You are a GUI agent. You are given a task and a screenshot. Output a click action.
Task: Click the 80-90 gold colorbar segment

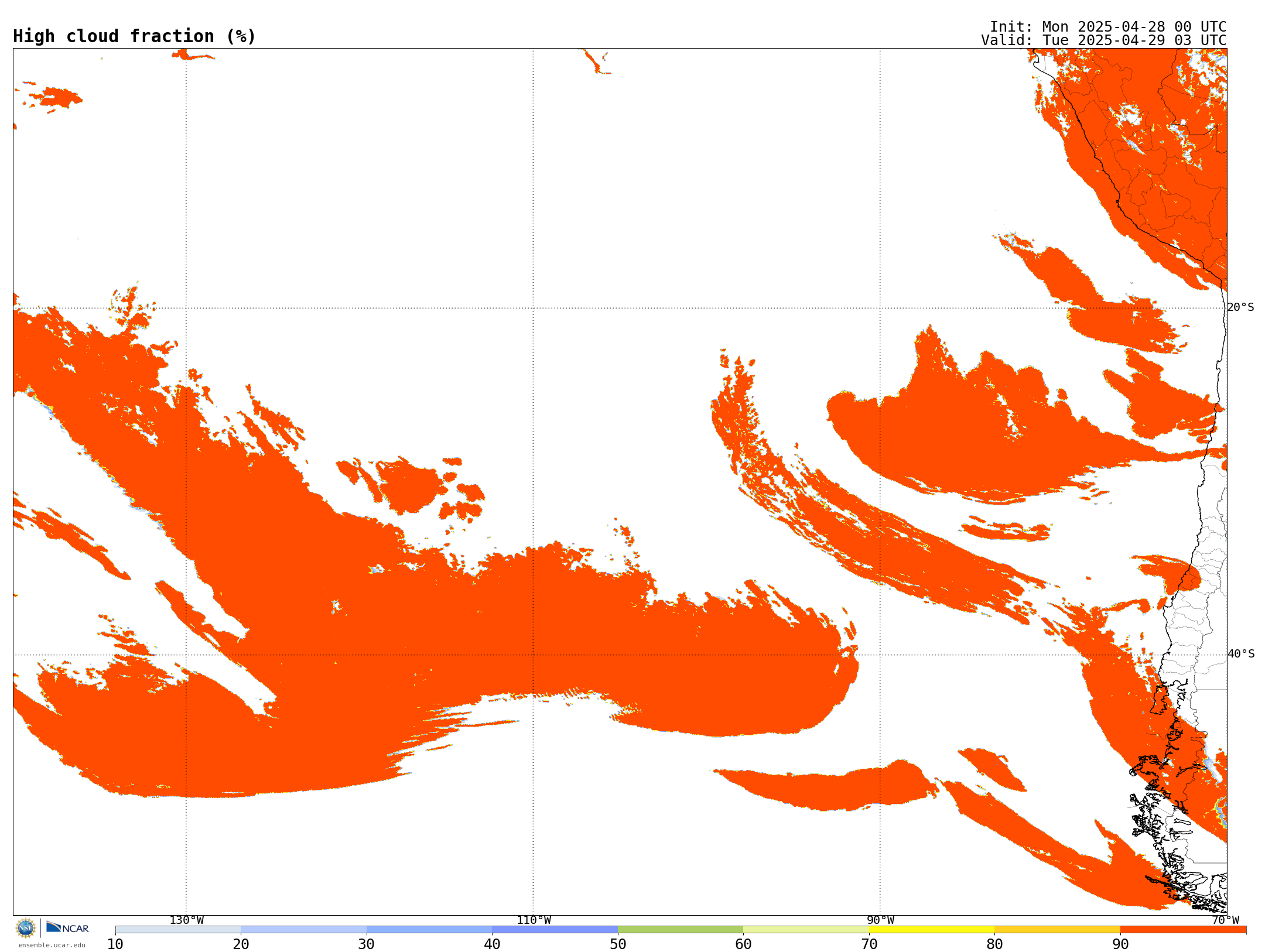pos(1057,930)
